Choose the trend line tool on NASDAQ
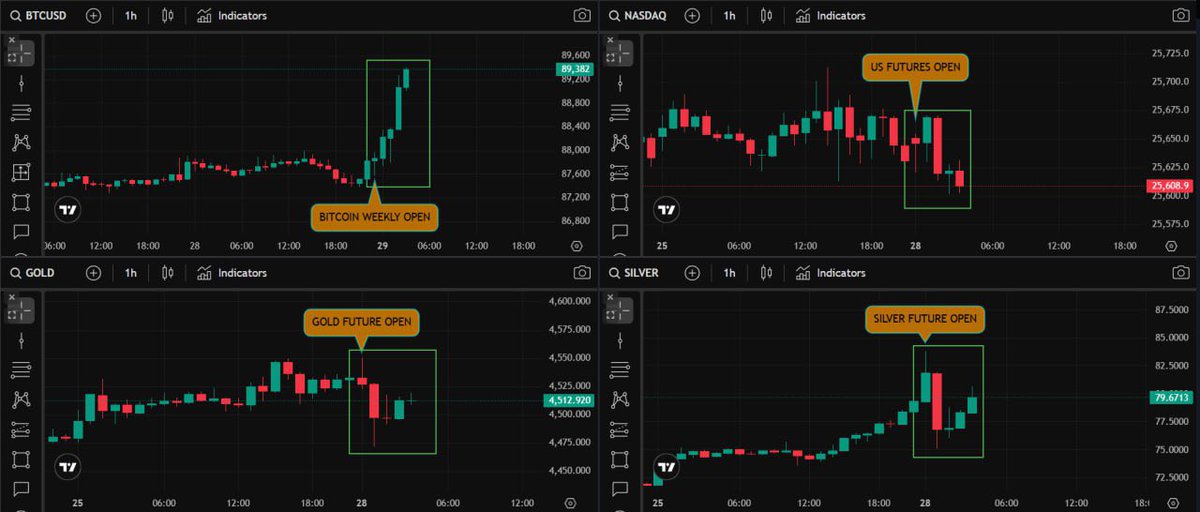 coord(620,84)
